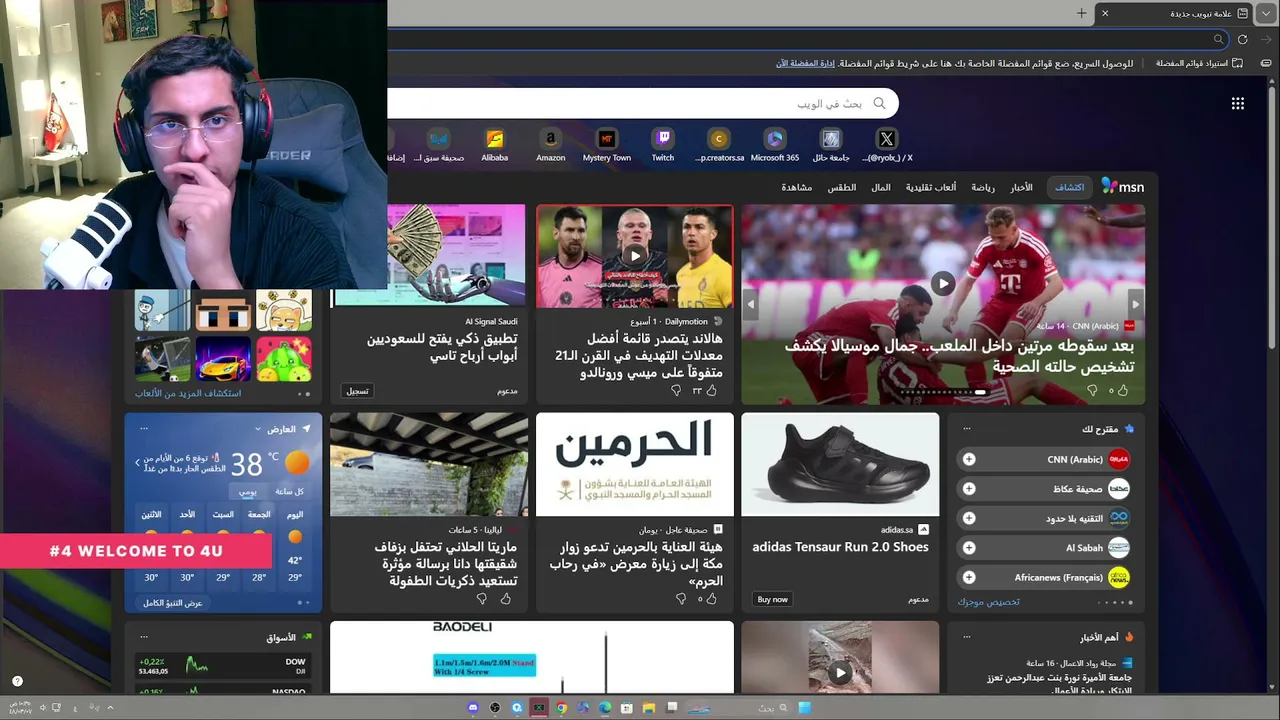This screenshot has height=720, width=1280.
Task: Reload the page with the refresh icon
Action: (x=1243, y=39)
